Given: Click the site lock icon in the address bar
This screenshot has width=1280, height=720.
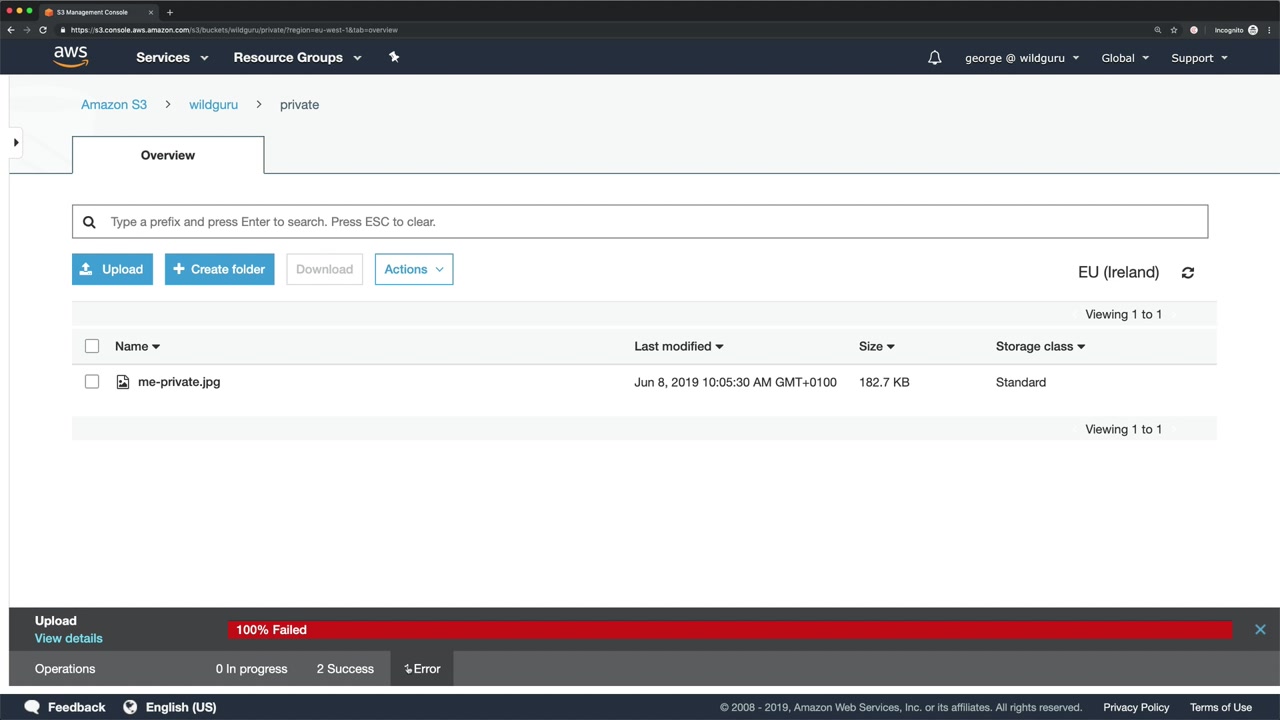Looking at the screenshot, I should 63,30.
